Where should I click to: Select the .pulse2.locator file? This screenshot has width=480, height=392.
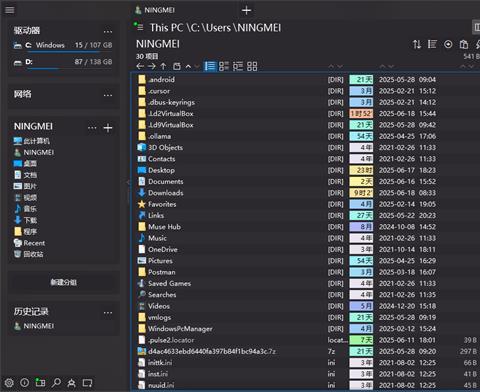pos(166,340)
